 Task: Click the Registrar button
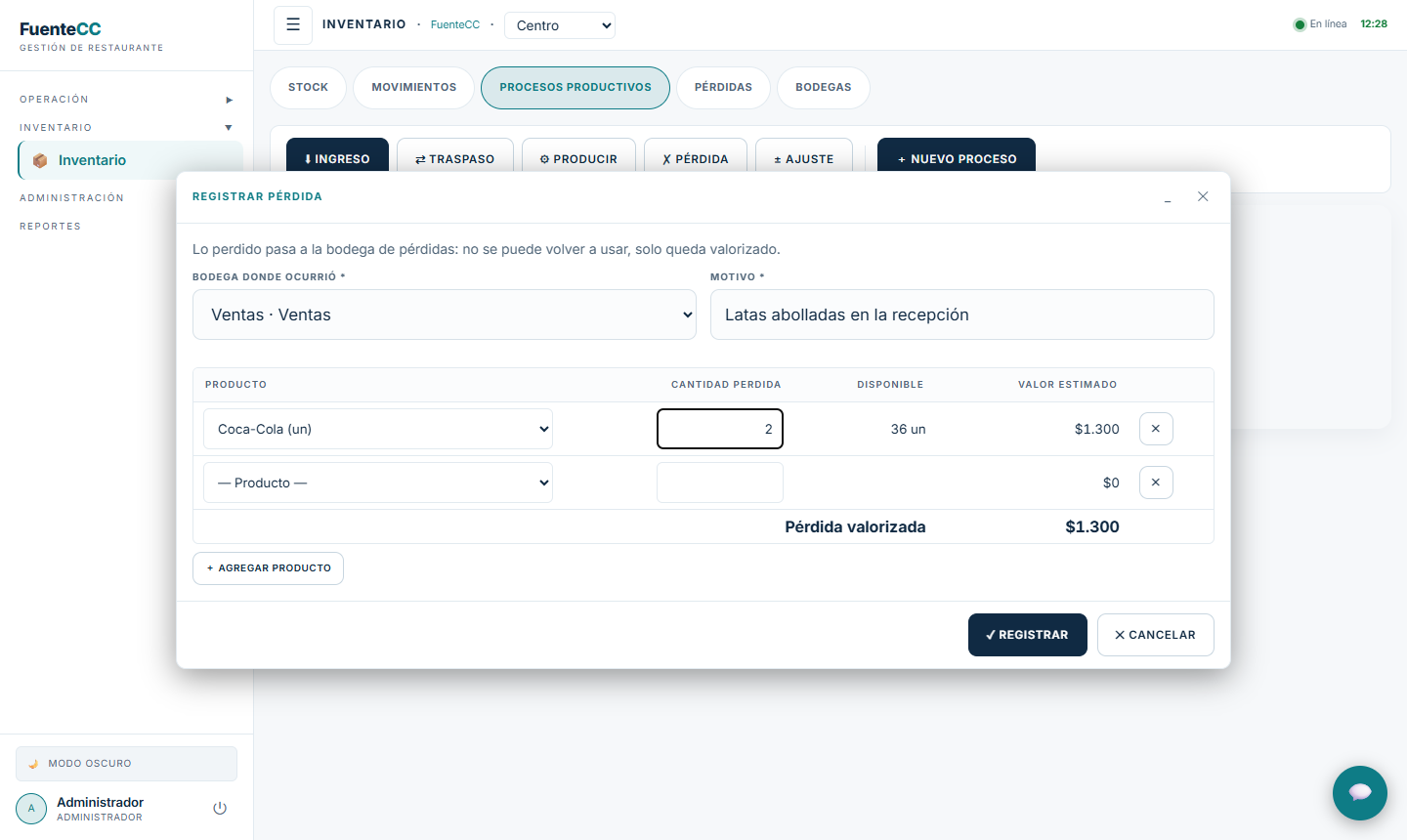pos(1028,635)
